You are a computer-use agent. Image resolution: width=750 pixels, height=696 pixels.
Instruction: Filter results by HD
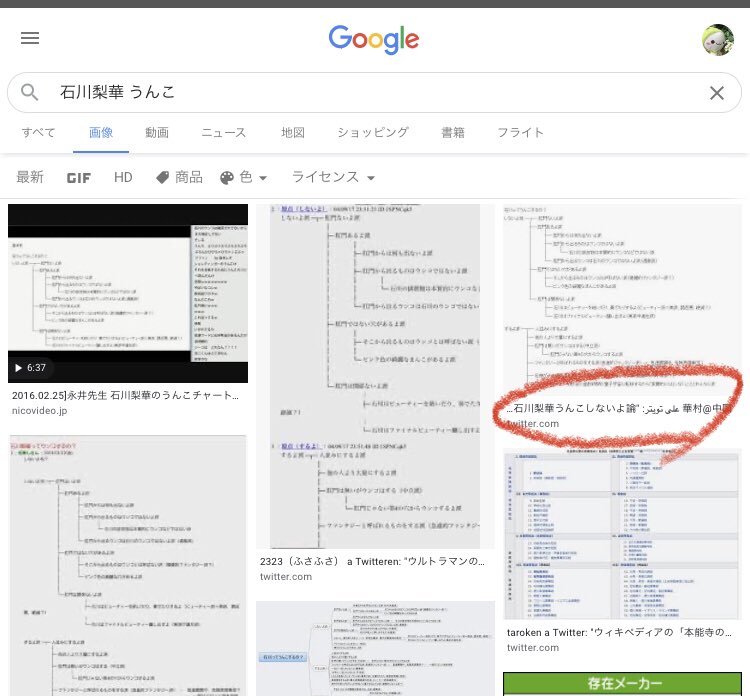pyautogui.click(x=123, y=177)
